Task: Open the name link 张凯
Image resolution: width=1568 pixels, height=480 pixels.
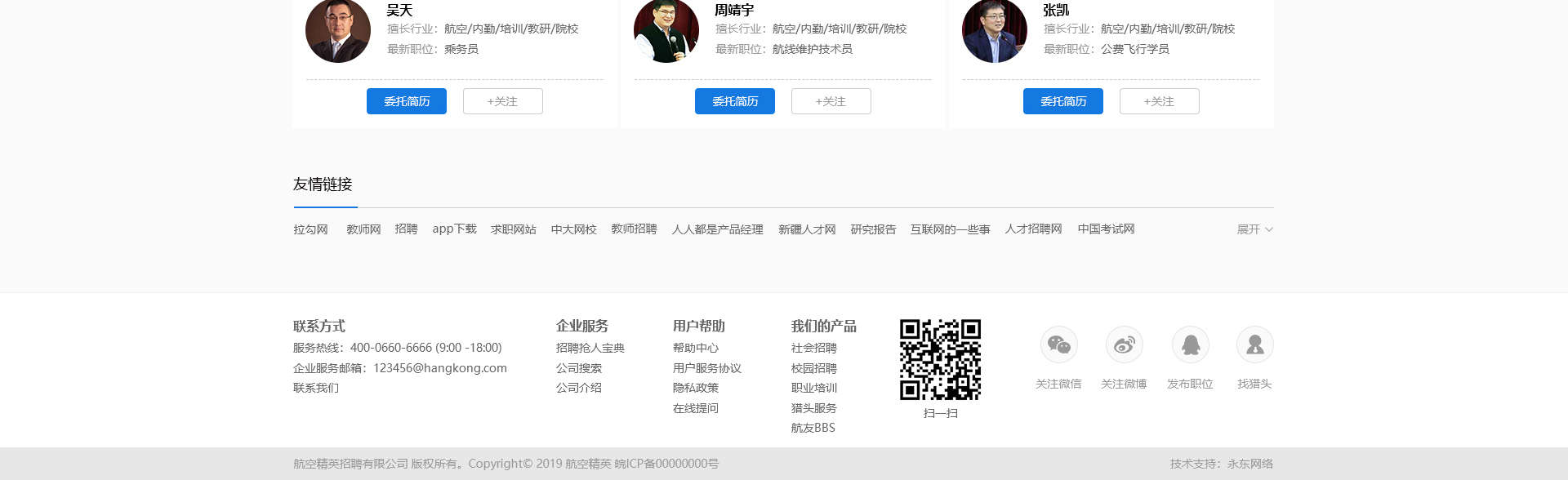Action: point(1056,10)
